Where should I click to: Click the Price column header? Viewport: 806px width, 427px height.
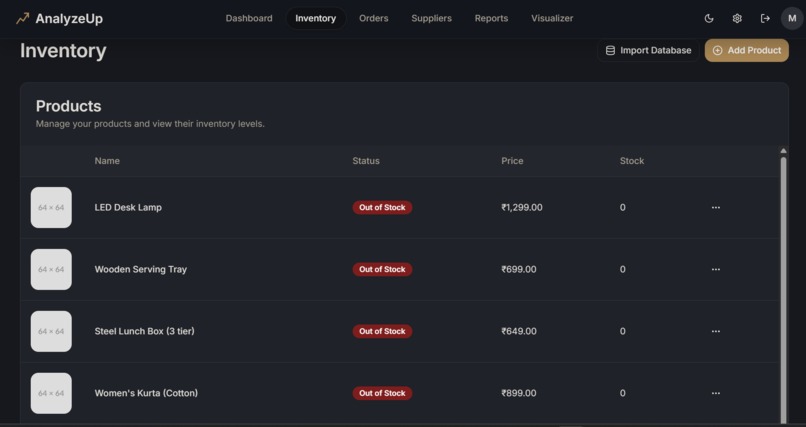[512, 161]
